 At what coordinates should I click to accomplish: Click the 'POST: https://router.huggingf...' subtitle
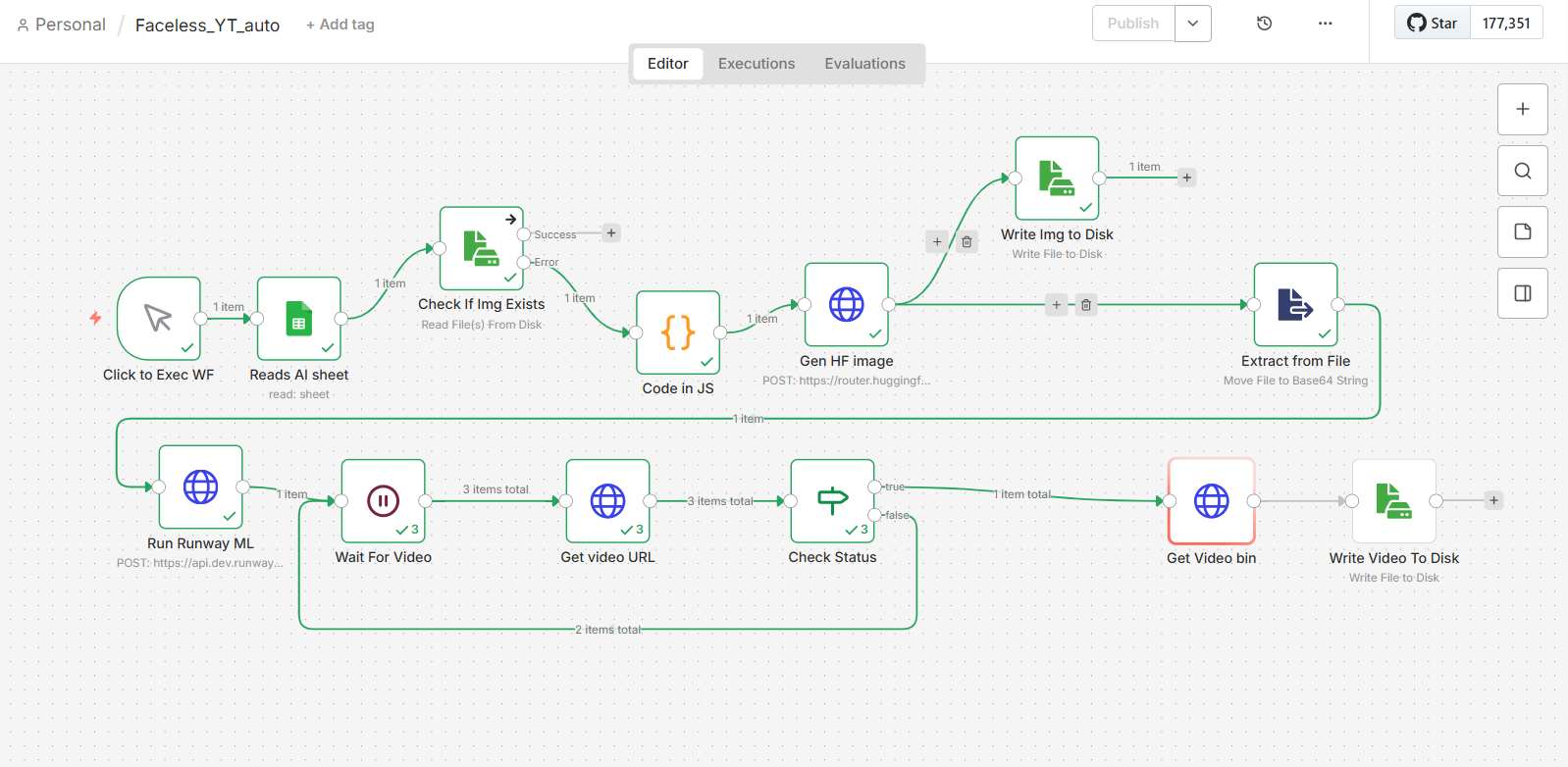tap(847, 381)
